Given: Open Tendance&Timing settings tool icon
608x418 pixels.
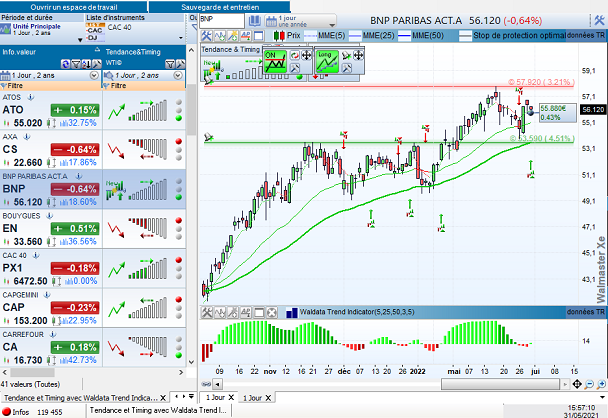Looking at the screenshot, I should point(180,64).
